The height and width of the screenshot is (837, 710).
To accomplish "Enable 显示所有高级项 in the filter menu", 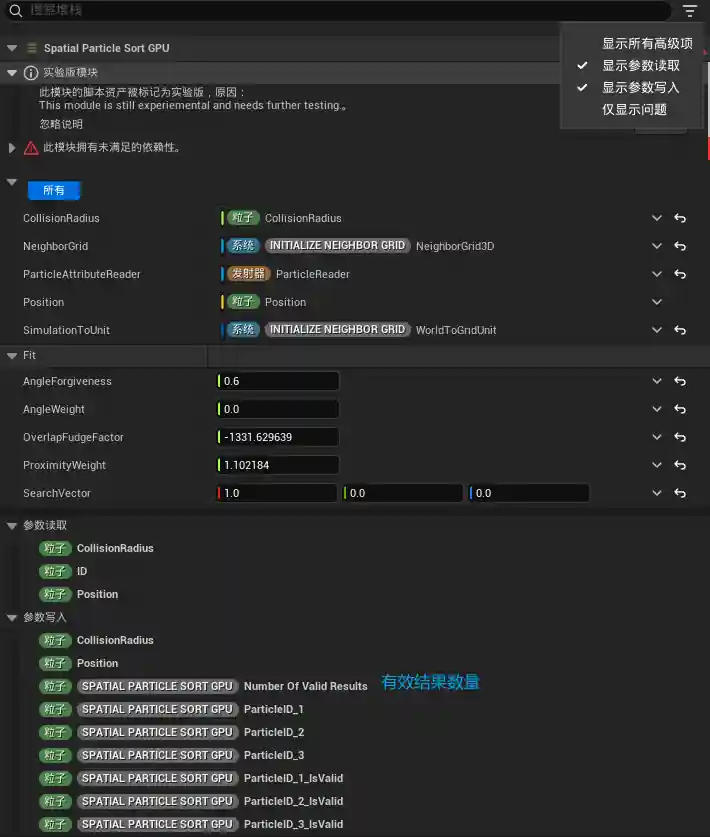I will (x=646, y=43).
